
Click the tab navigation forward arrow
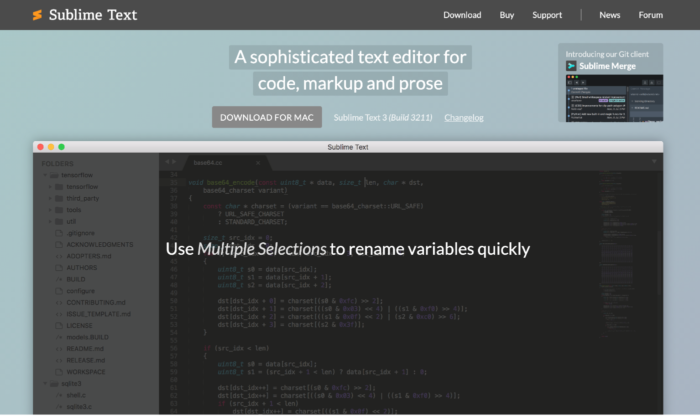pyautogui.click(x=174, y=162)
